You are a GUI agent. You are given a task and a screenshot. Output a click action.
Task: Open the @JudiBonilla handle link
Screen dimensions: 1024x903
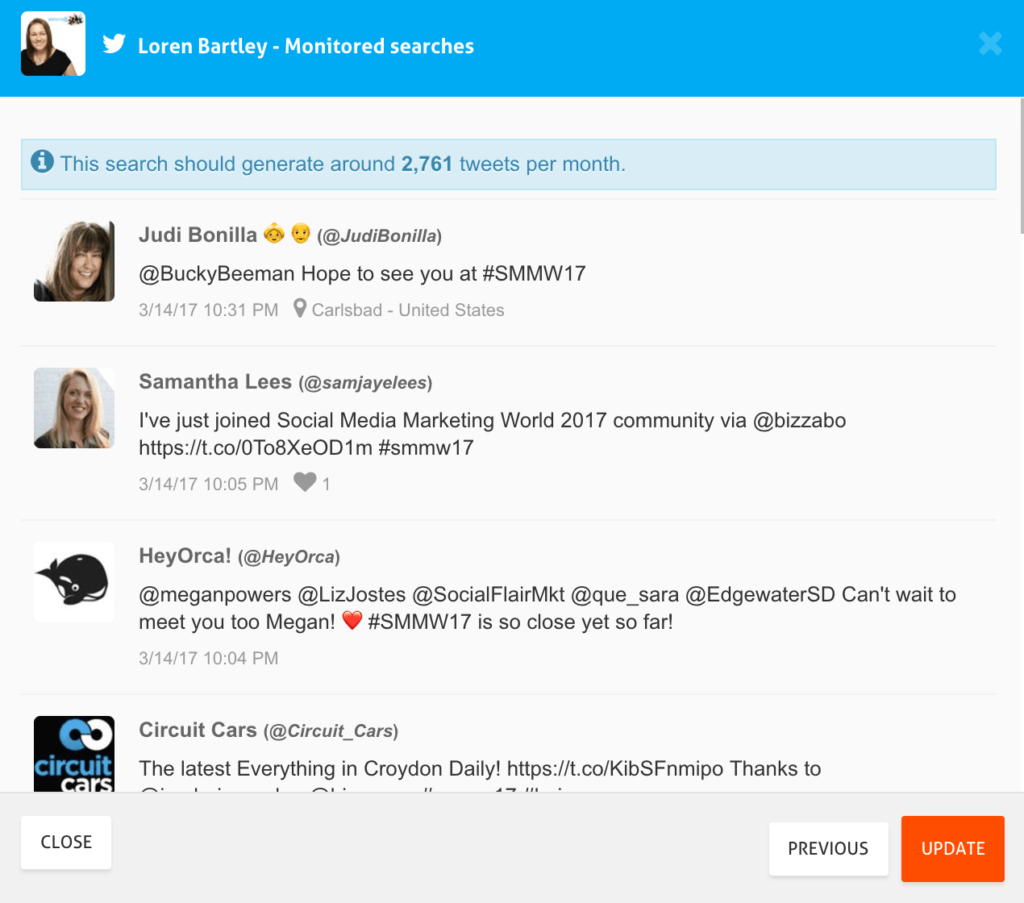(380, 236)
